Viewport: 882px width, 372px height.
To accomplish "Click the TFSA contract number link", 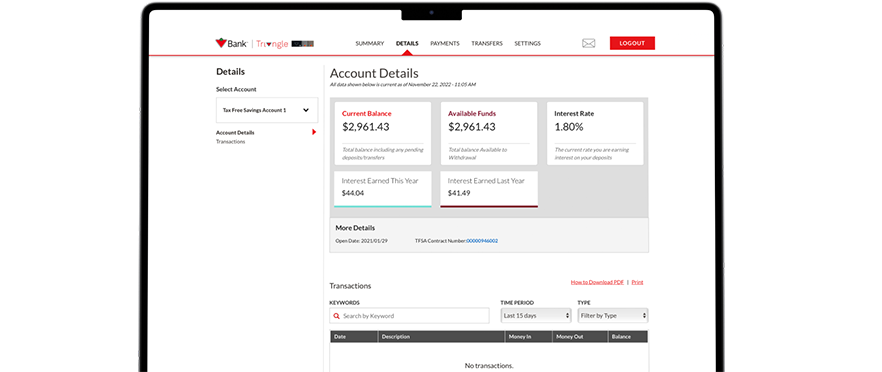I will click(482, 241).
